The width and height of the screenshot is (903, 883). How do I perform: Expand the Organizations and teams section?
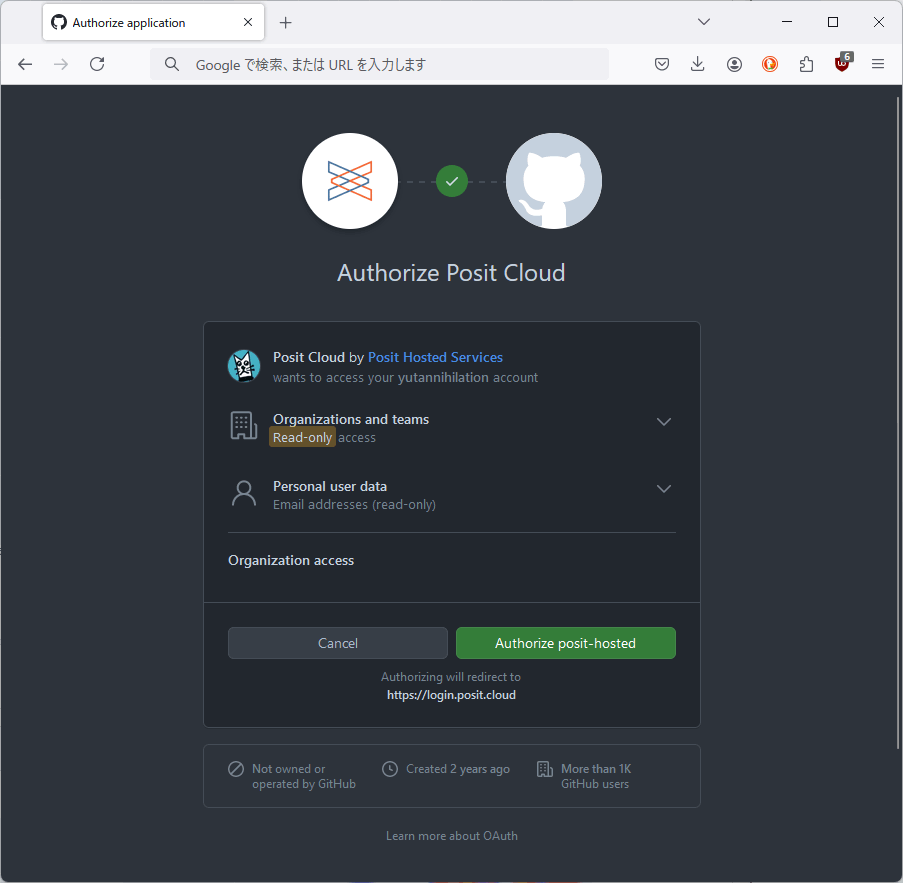[663, 421]
